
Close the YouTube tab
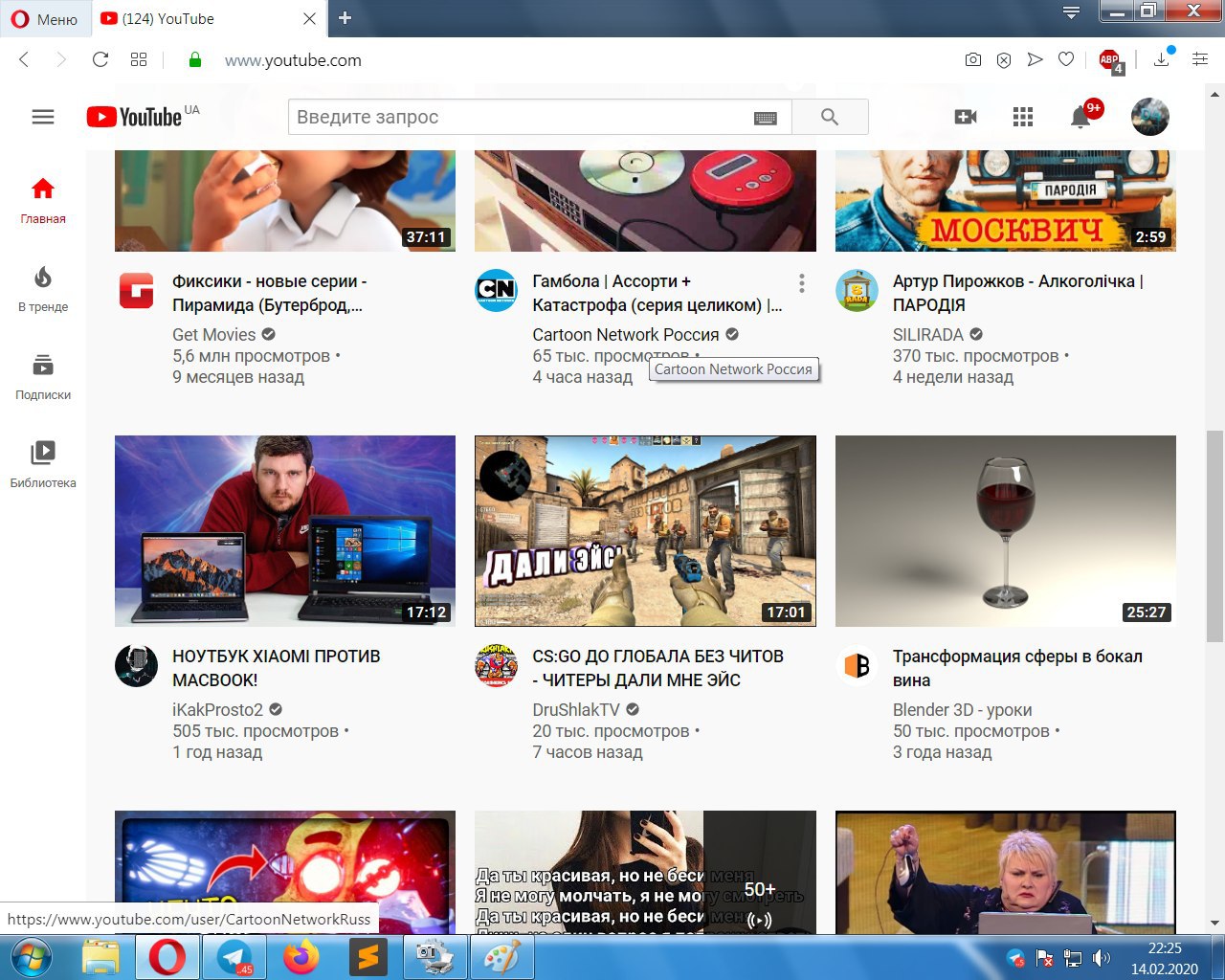click(309, 18)
